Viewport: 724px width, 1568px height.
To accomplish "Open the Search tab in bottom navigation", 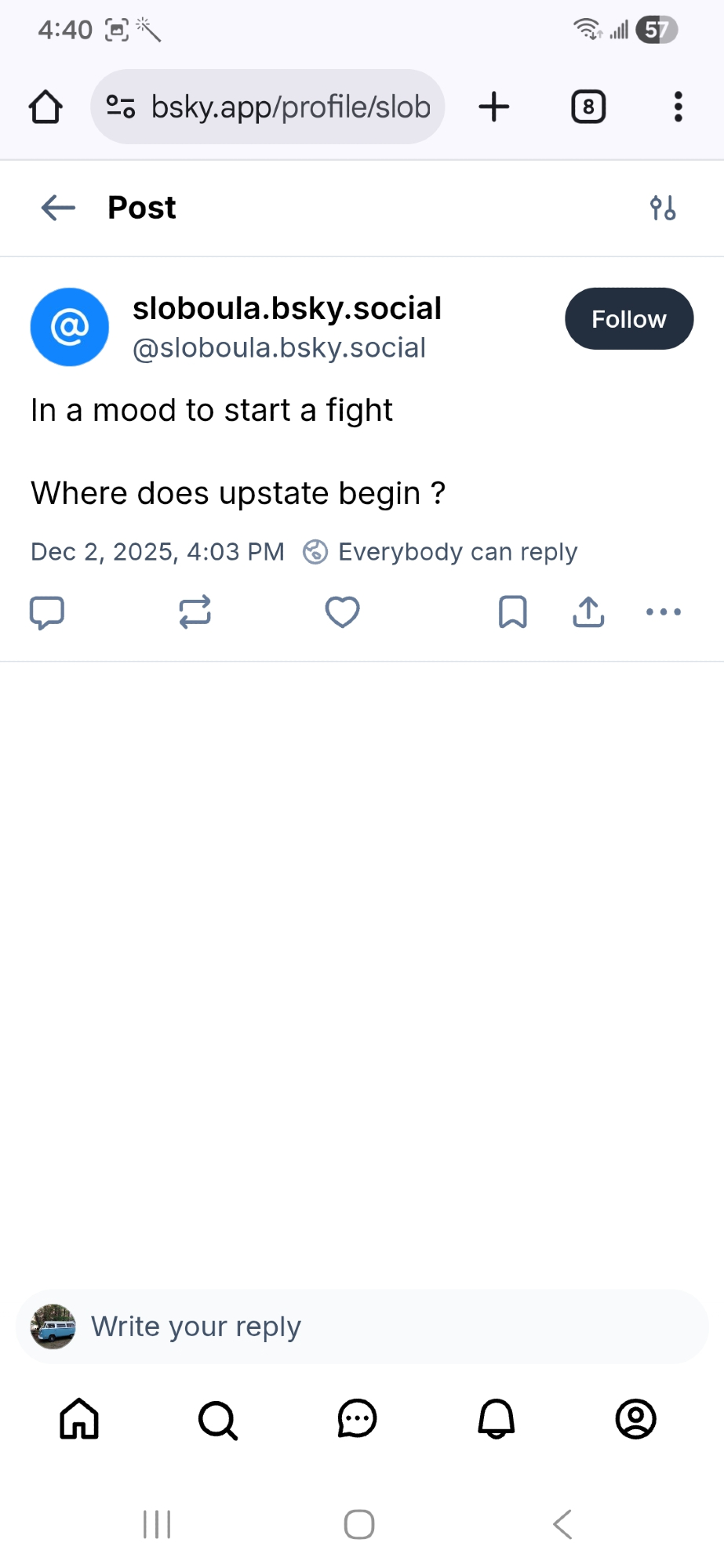I will pyautogui.click(x=218, y=1419).
